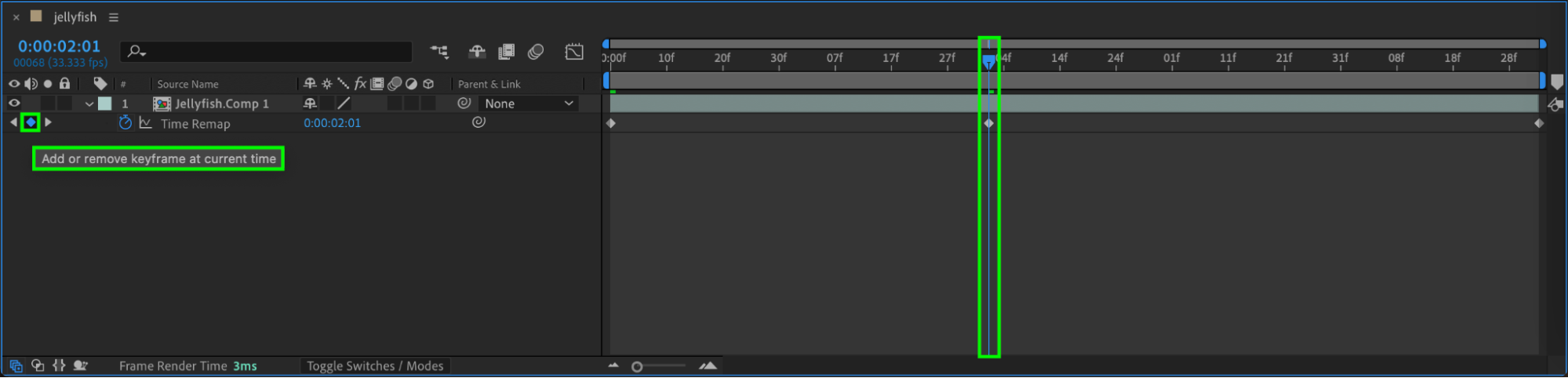Open the Graph Editor icon
Image resolution: width=1568 pixels, height=378 pixels.
pos(574,52)
